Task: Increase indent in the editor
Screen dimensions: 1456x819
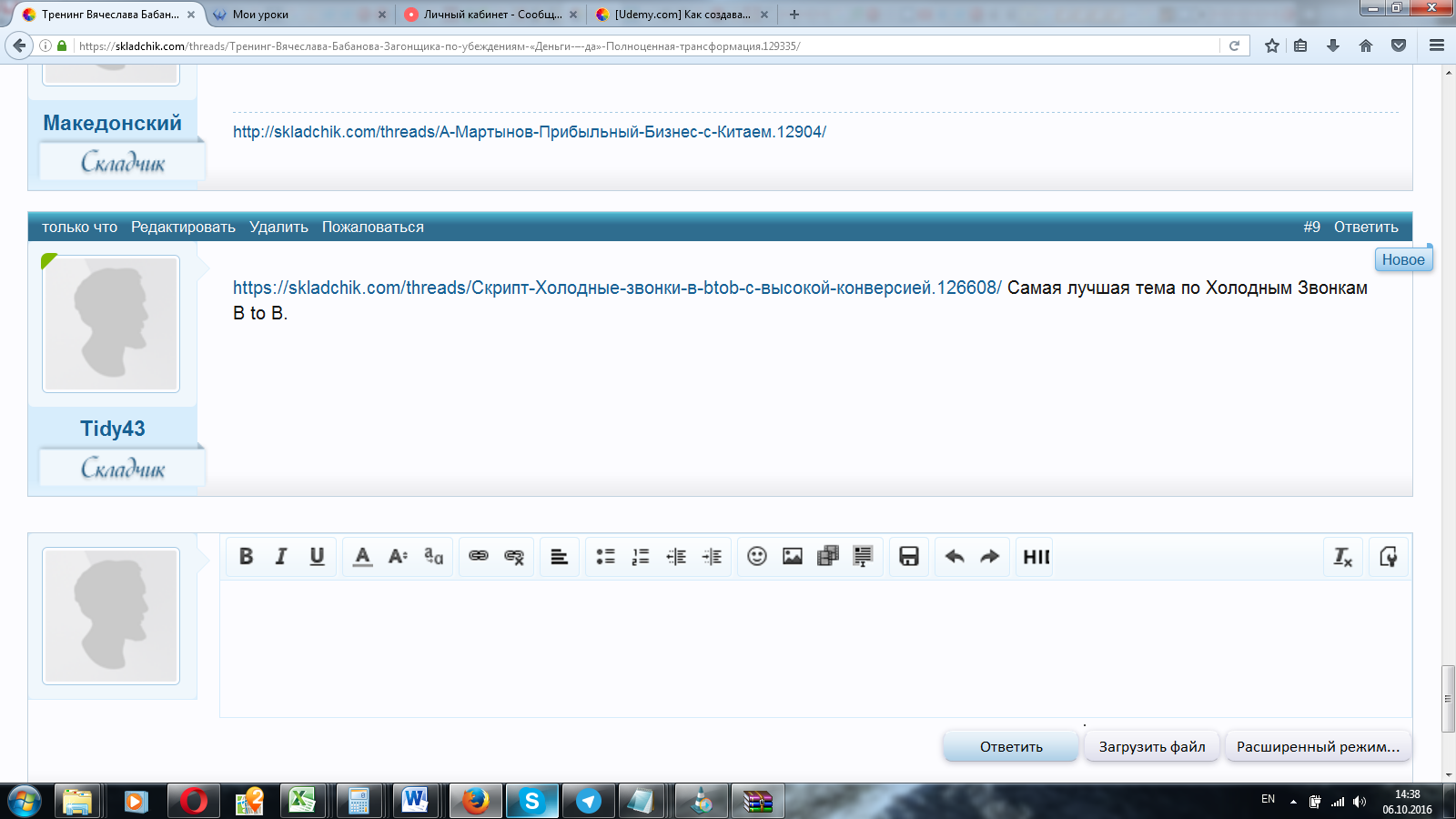Action: pos(712,556)
